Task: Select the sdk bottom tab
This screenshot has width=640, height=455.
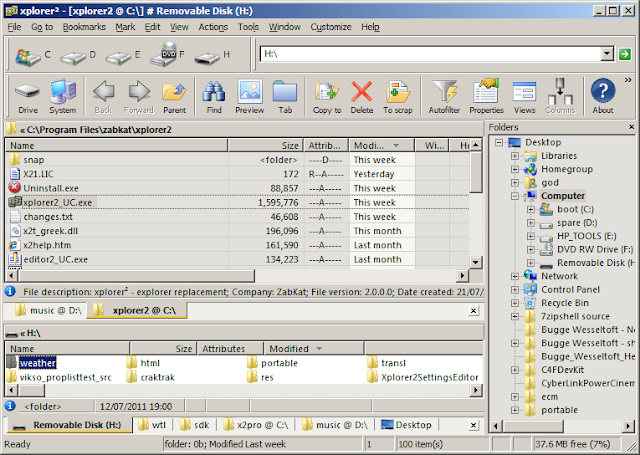Action: pyautogui.click(x=195, y=425)
